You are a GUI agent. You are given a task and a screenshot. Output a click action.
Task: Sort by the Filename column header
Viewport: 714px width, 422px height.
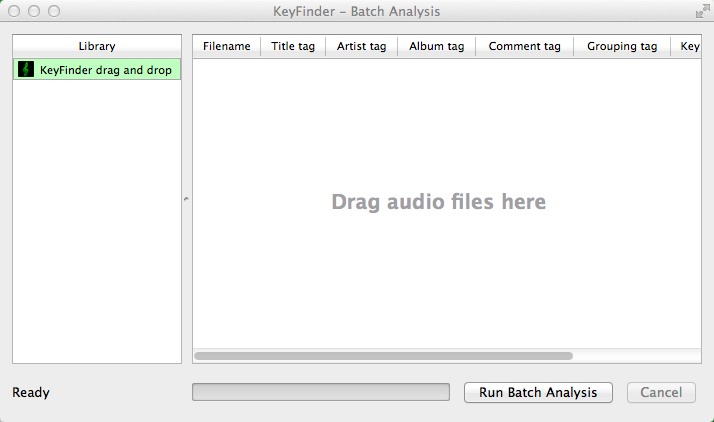[x=227, y=46]
